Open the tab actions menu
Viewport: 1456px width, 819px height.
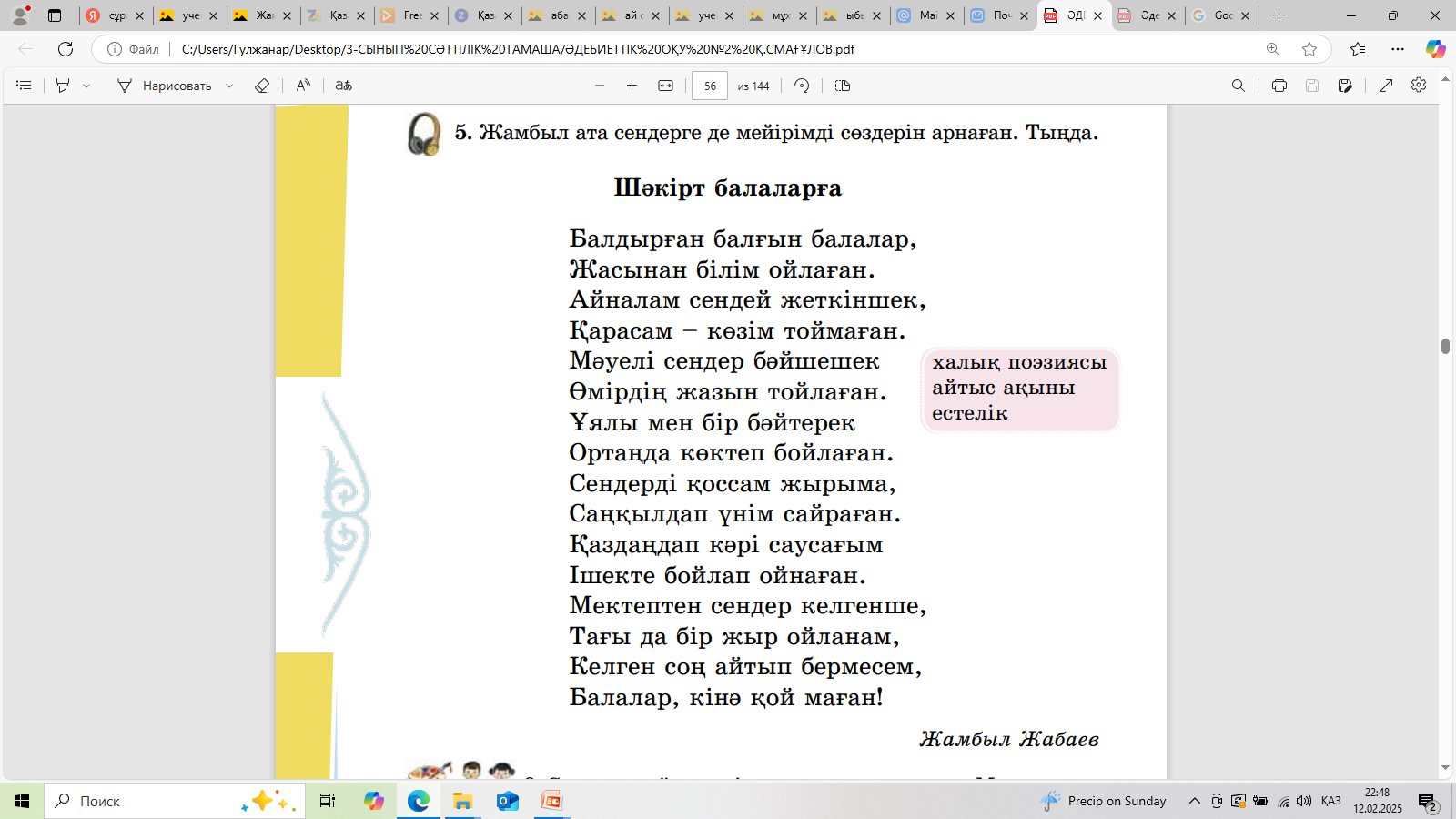(x=55, y=15)
